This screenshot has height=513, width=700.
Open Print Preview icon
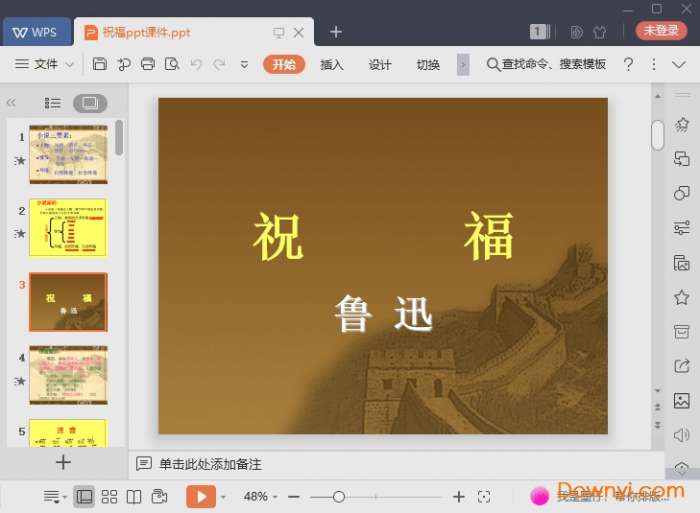(172, 64)
